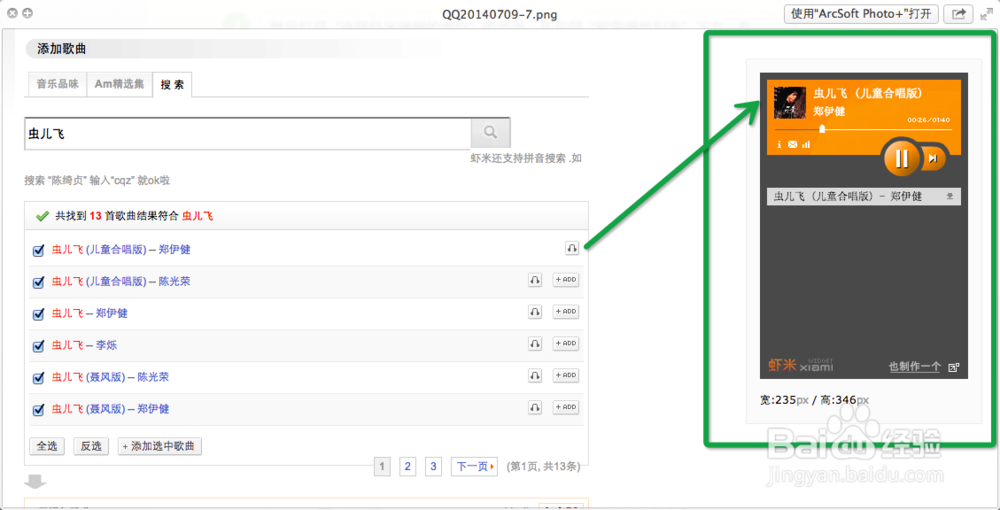
Task: Enter full screen with the expand arrows icon
Action: tap(985, 13)
